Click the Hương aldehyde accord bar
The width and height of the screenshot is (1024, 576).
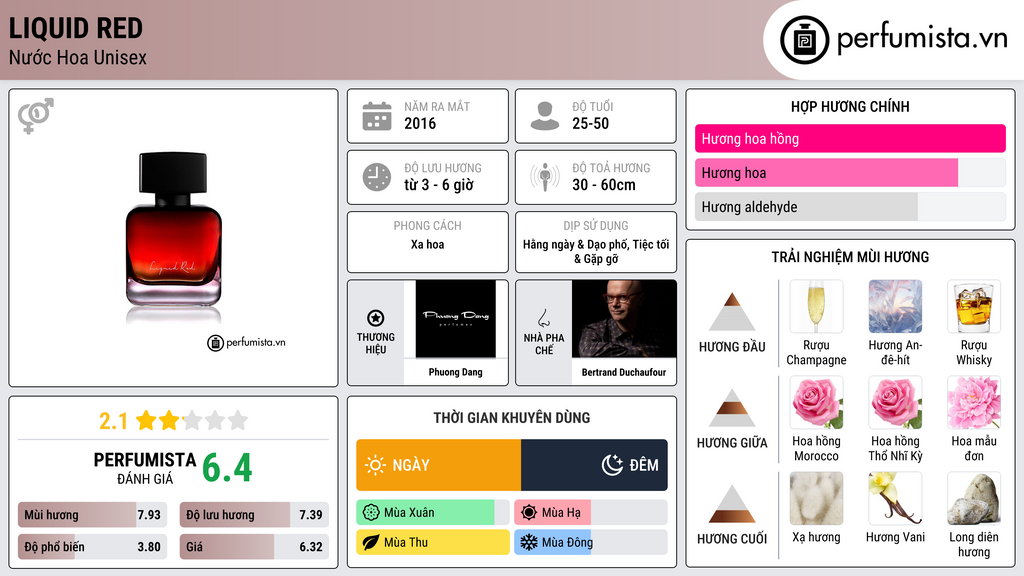coord(850,207)
